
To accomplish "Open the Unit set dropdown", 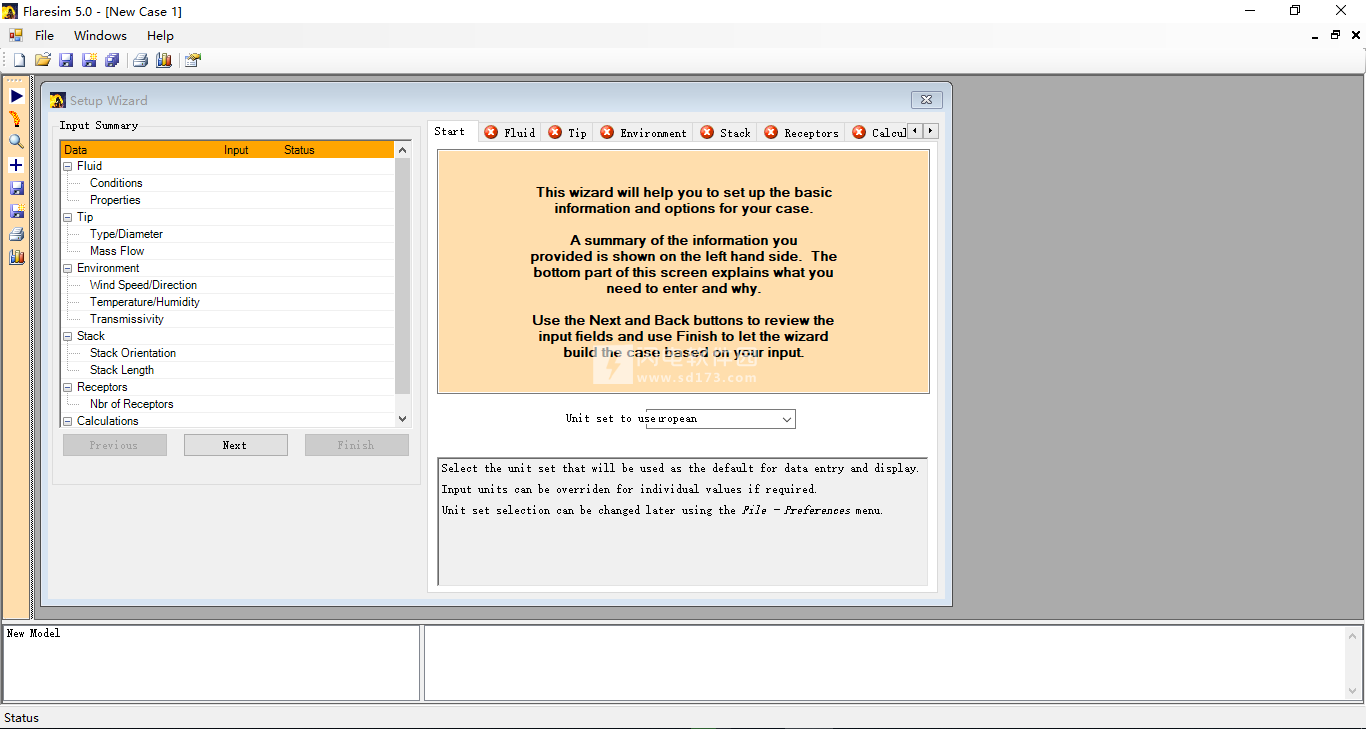I will [x=787, y=419].
